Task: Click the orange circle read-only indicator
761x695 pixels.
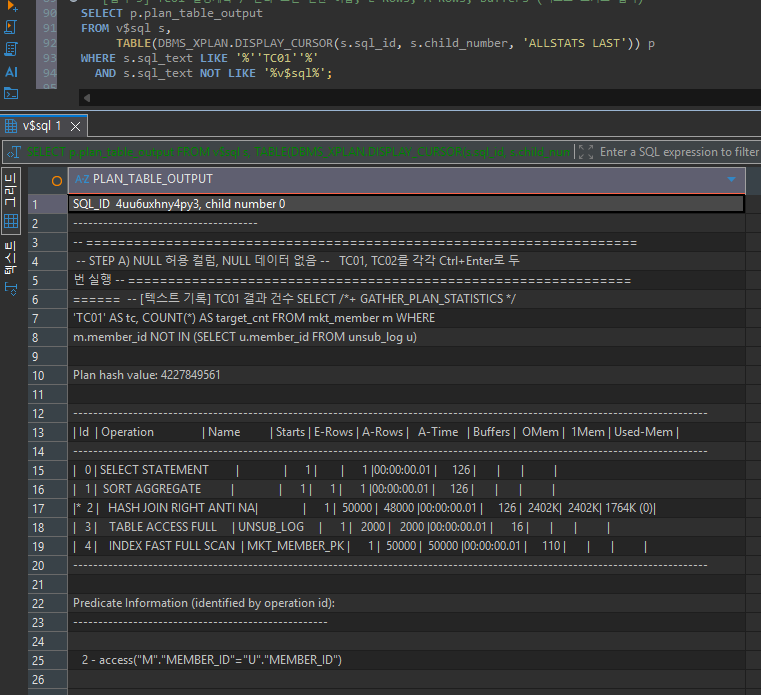Action: [57, 181]
